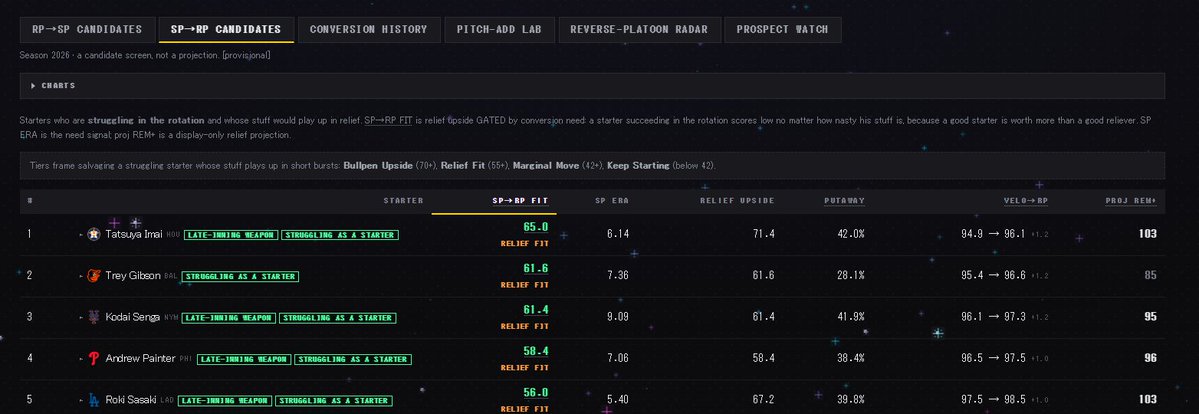Click Late-Inning Weapon tag on Roki Sasaki
The height and width of the screenshot is (414, 1199).
(x=226, y=400)
